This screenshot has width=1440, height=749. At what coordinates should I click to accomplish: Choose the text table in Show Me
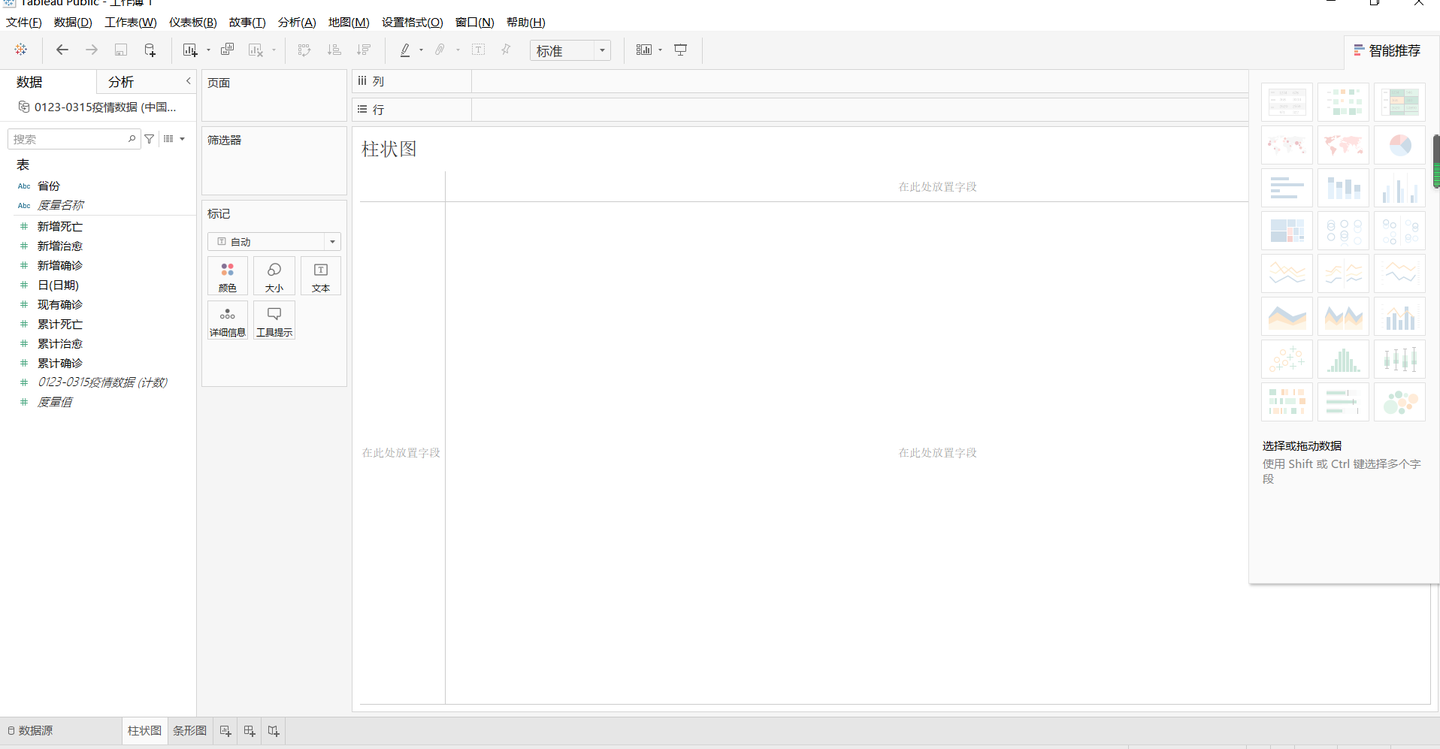click(x=1287, y=102)
